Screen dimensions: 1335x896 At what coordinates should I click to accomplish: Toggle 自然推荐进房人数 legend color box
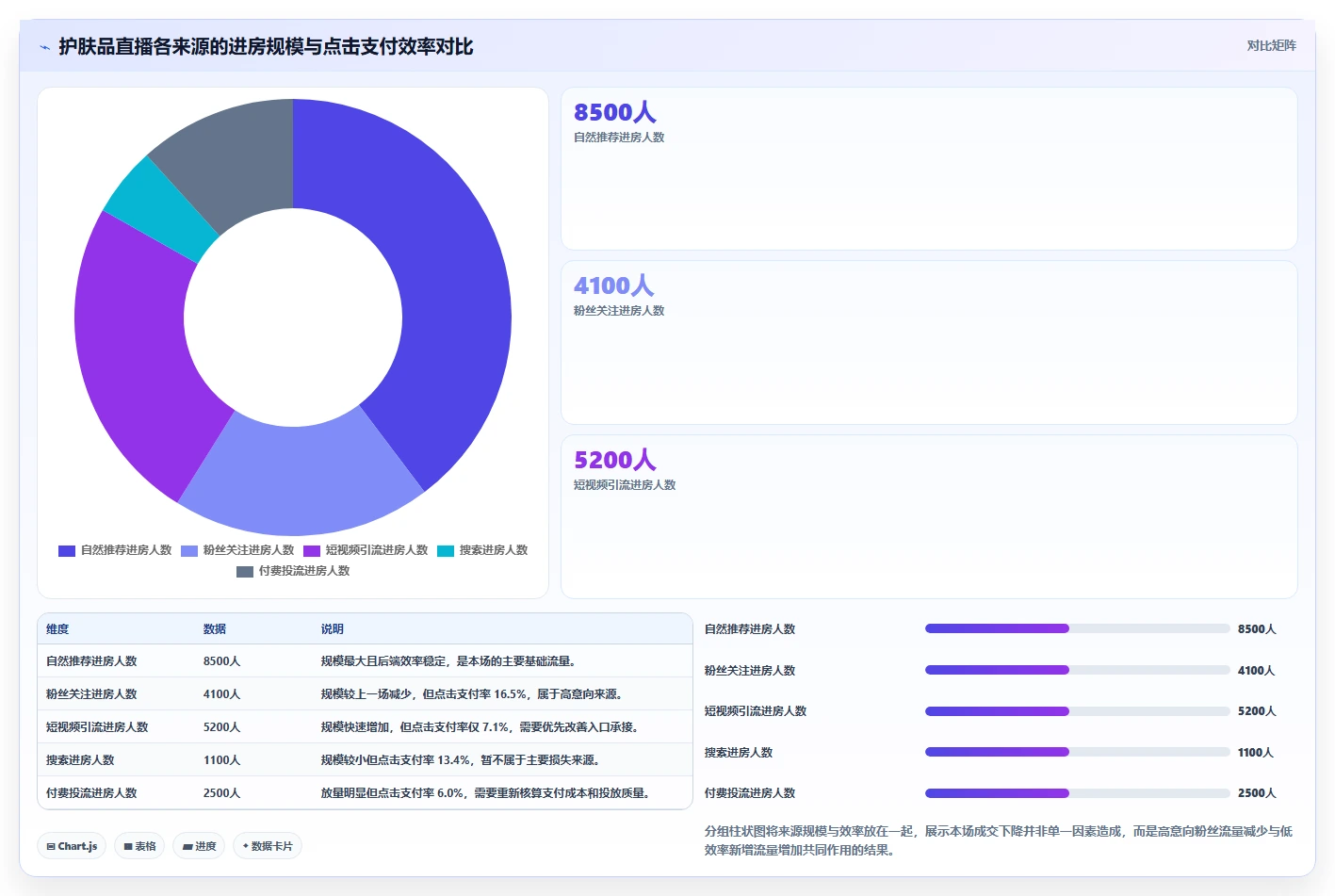67,551
